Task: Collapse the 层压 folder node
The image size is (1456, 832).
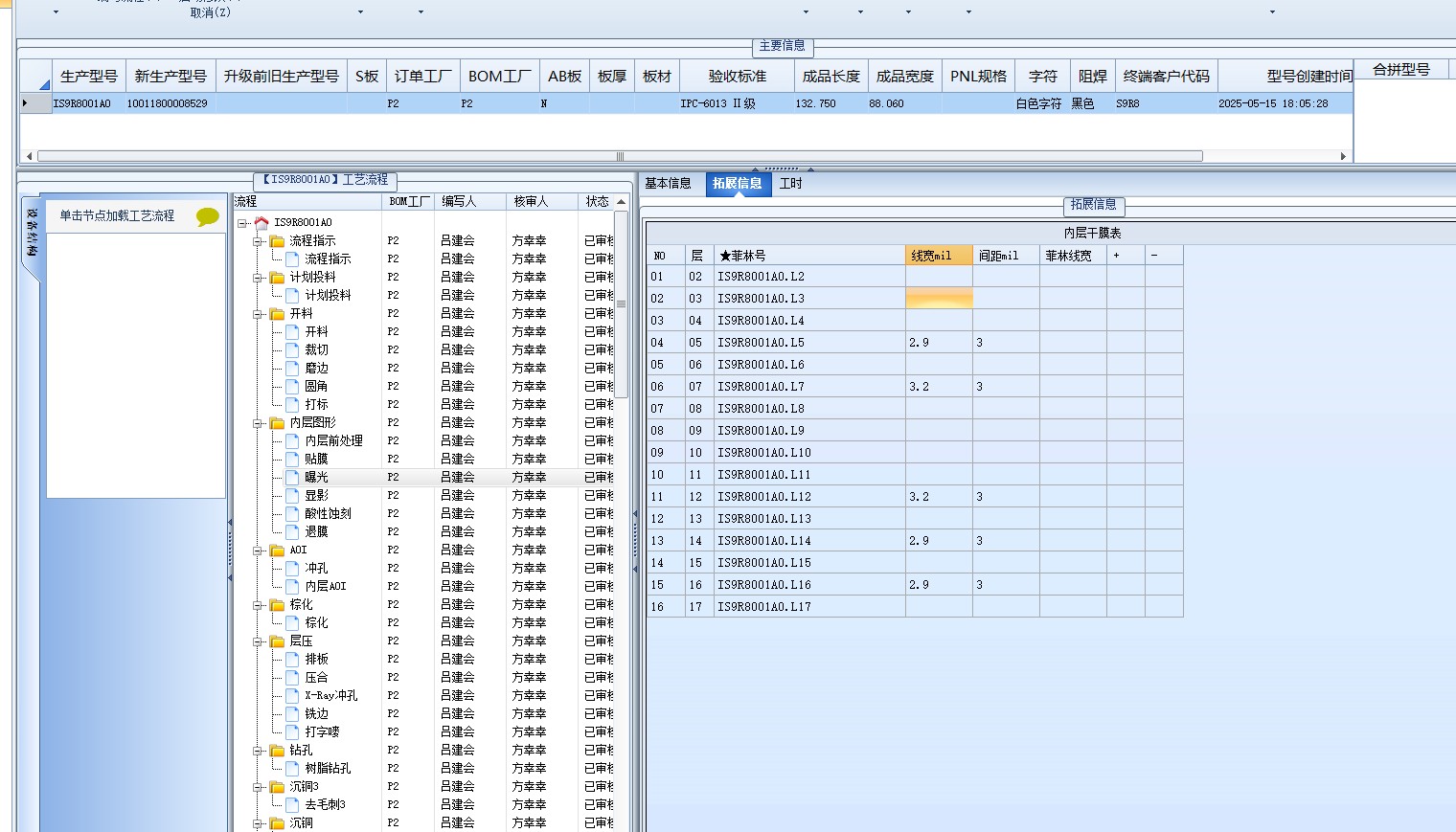Action: 258,641
